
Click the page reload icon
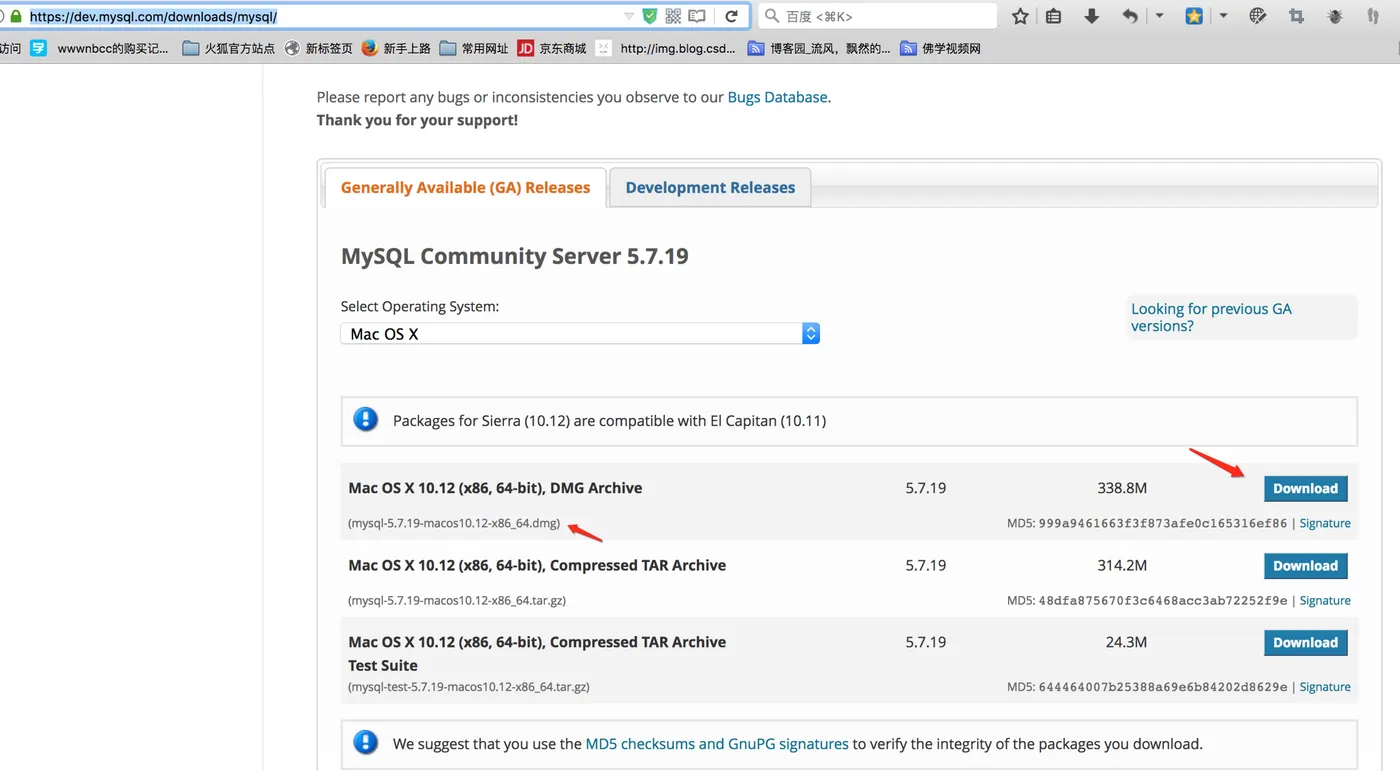731,16
